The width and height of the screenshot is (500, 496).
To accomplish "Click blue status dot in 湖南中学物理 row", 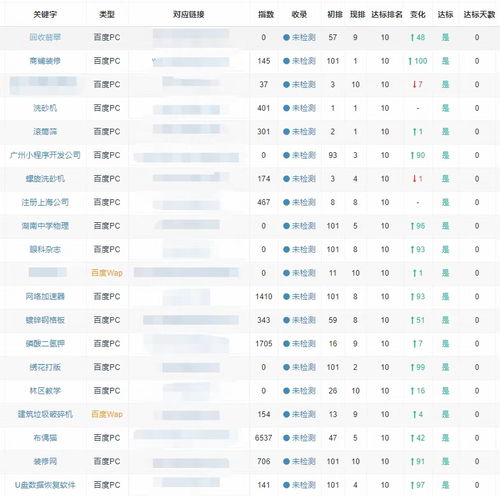I will (286, 226).
